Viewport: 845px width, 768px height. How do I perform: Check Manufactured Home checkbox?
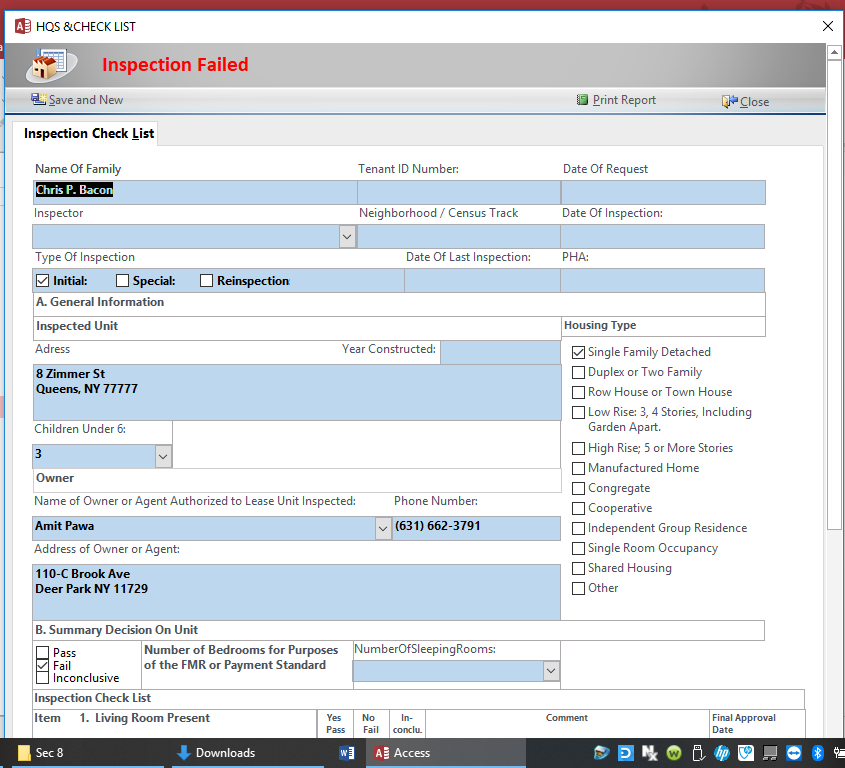pos(578,468)
